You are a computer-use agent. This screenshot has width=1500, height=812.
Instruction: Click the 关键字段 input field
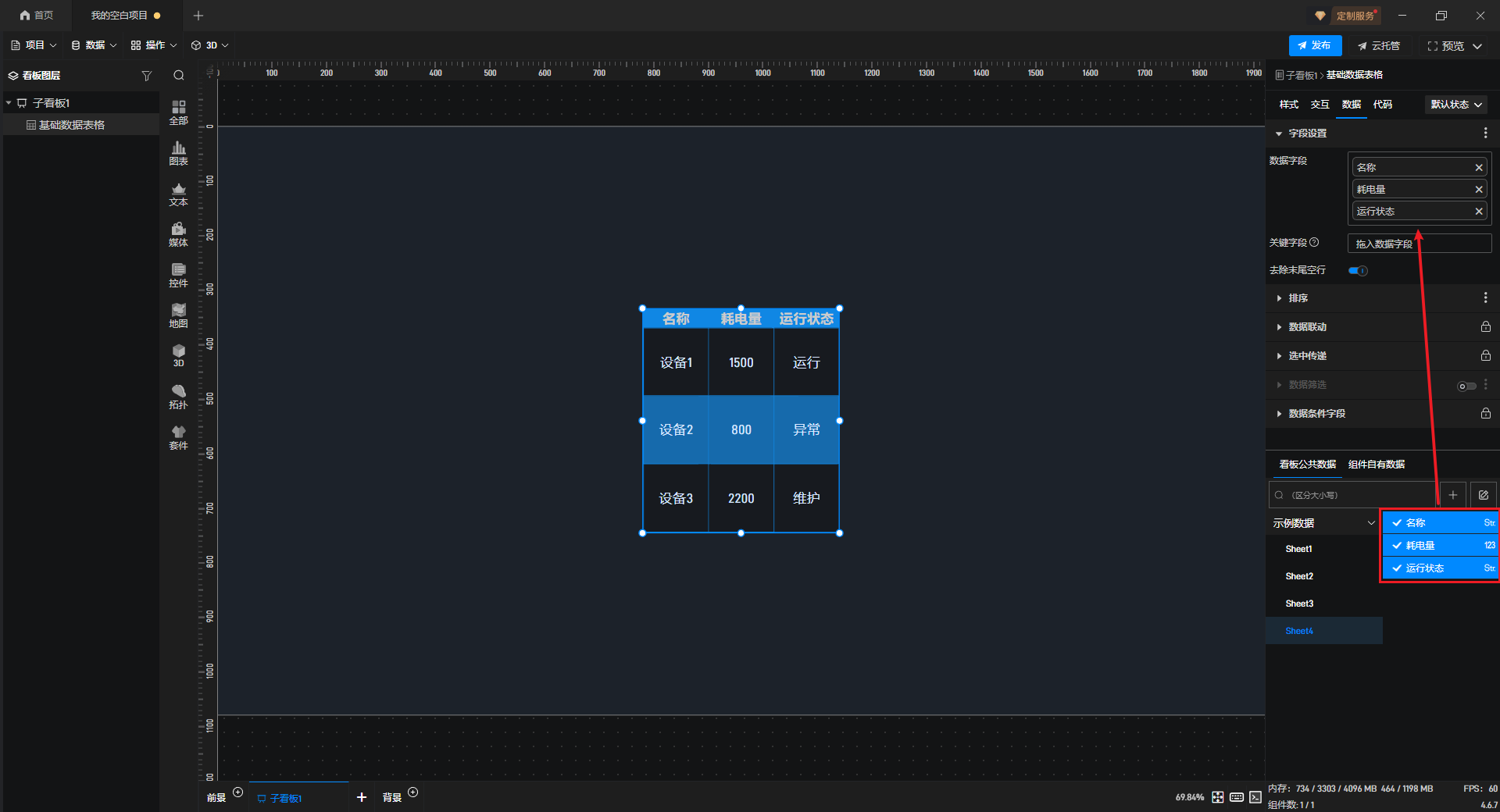tap(1419, 244)
